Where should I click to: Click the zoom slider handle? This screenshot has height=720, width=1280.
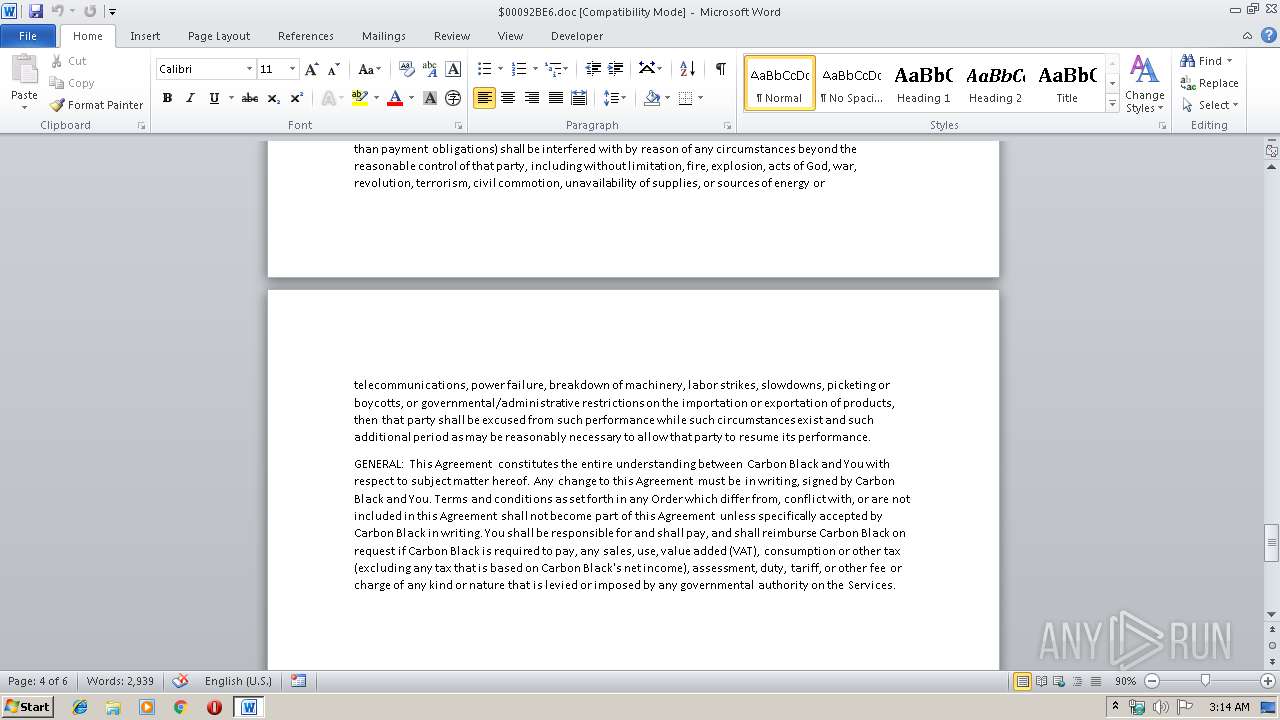(1205, 681)
